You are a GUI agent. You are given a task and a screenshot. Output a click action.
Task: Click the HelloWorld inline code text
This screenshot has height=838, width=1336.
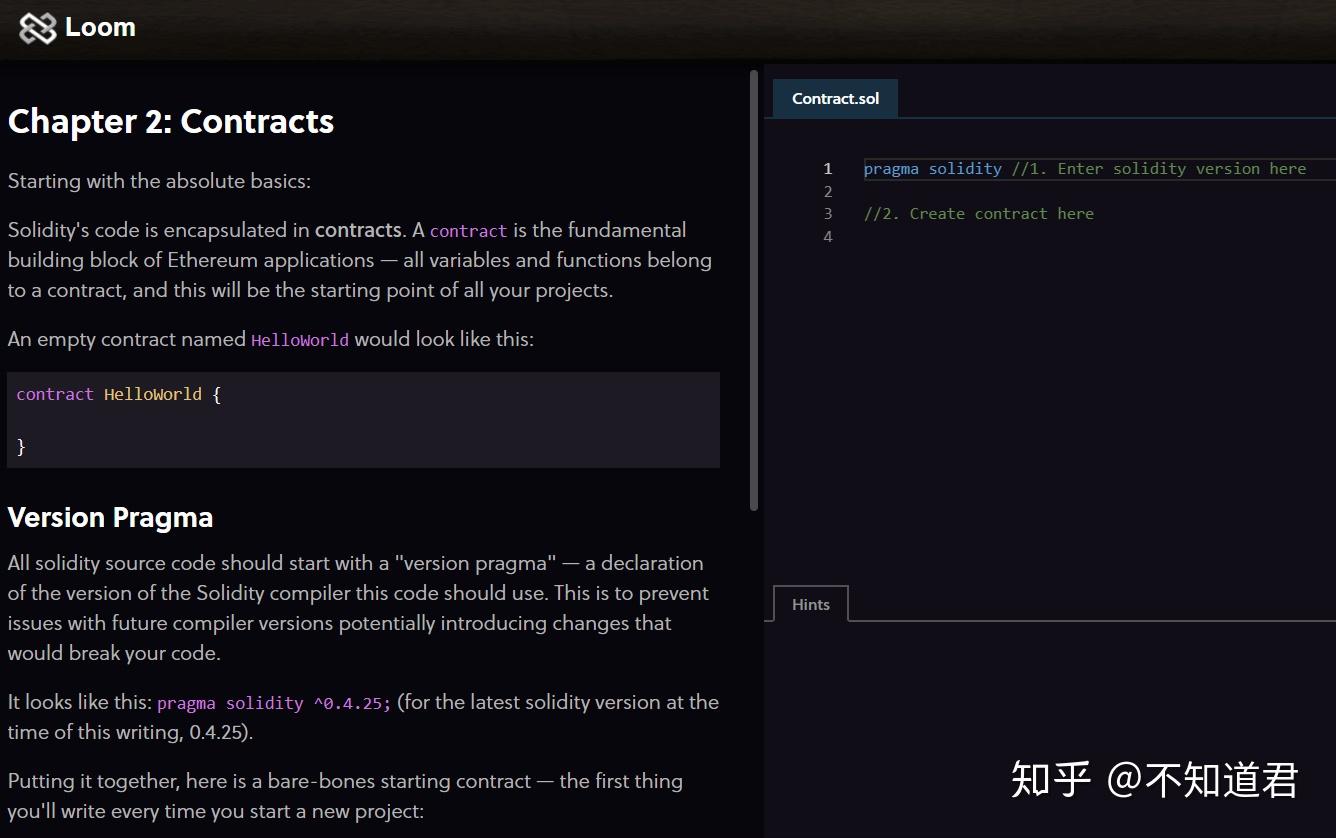(x=299, y=339)
